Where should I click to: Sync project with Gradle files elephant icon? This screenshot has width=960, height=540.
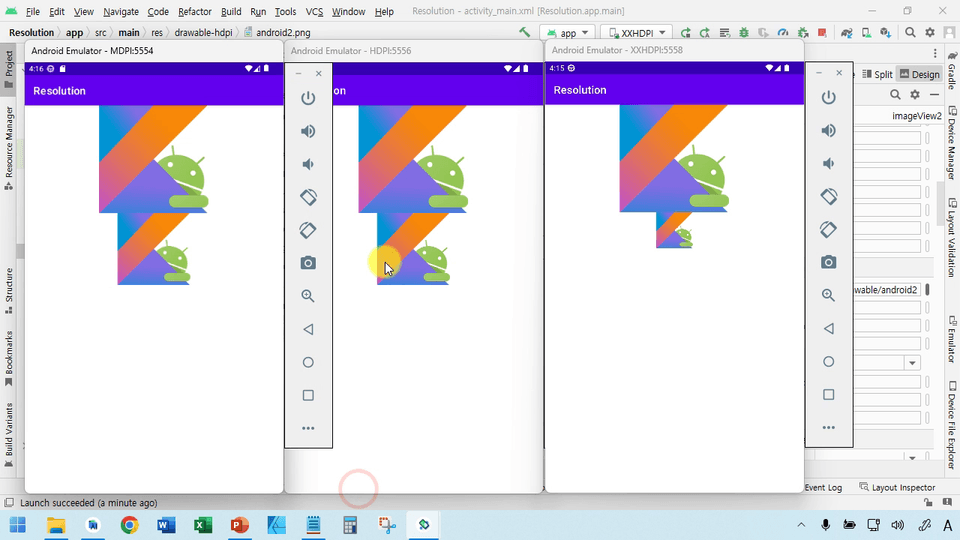pos(847,32)
